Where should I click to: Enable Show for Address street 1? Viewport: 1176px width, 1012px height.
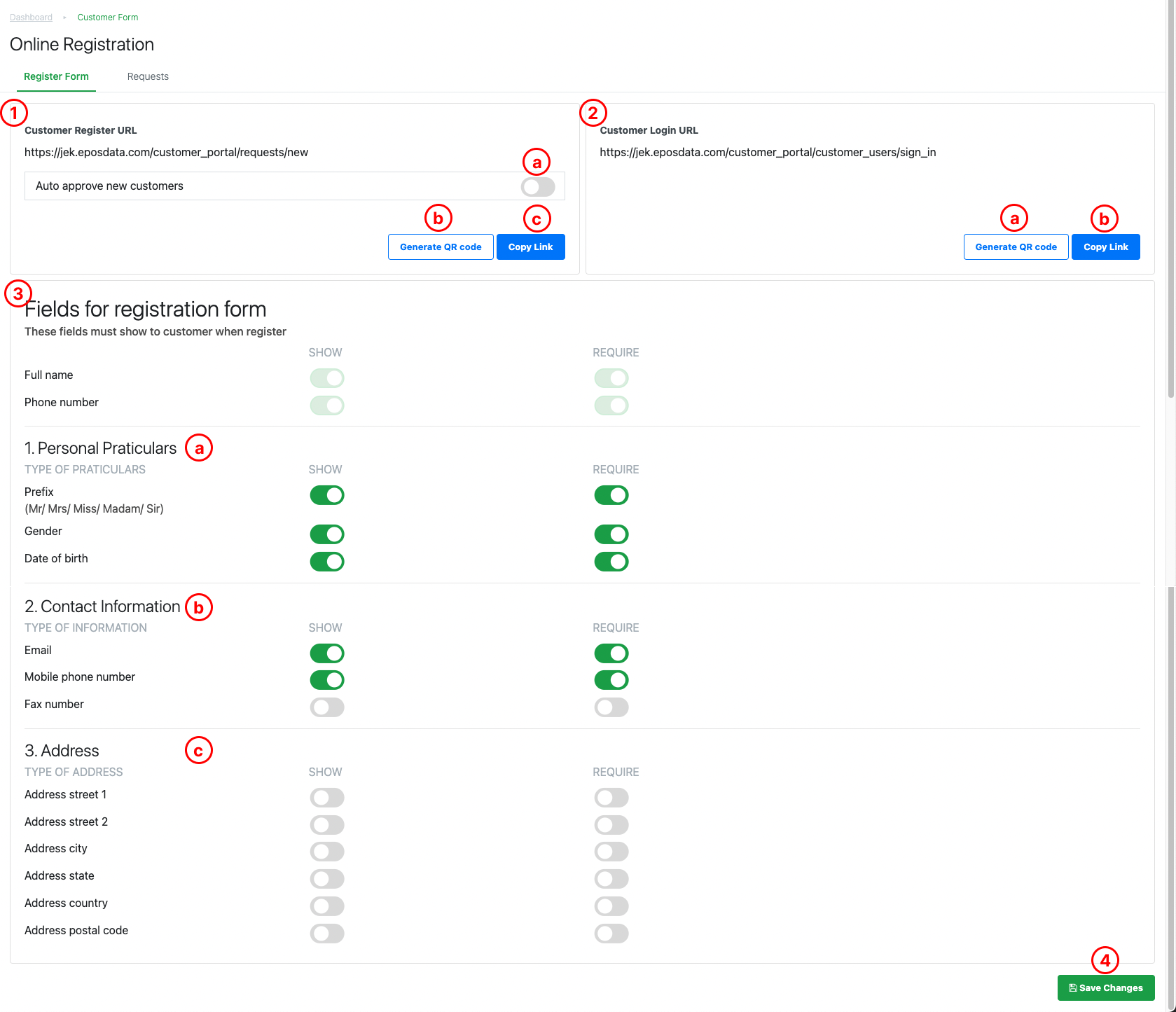point(327,798)
